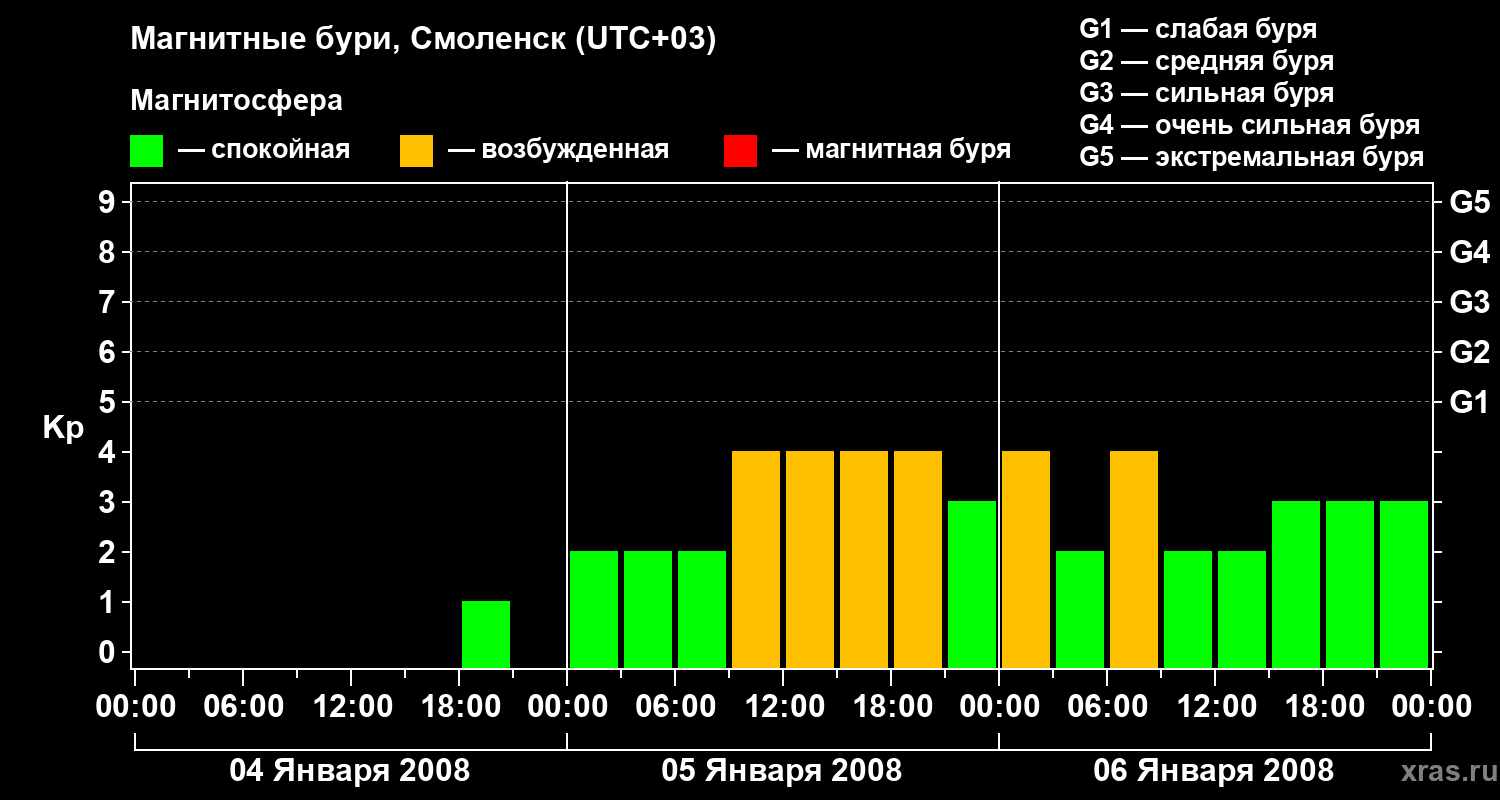Click the 05 Января 09:00–12:00 yellow bar
Screen dimensions: 1500x800
(x=756, y=559)
